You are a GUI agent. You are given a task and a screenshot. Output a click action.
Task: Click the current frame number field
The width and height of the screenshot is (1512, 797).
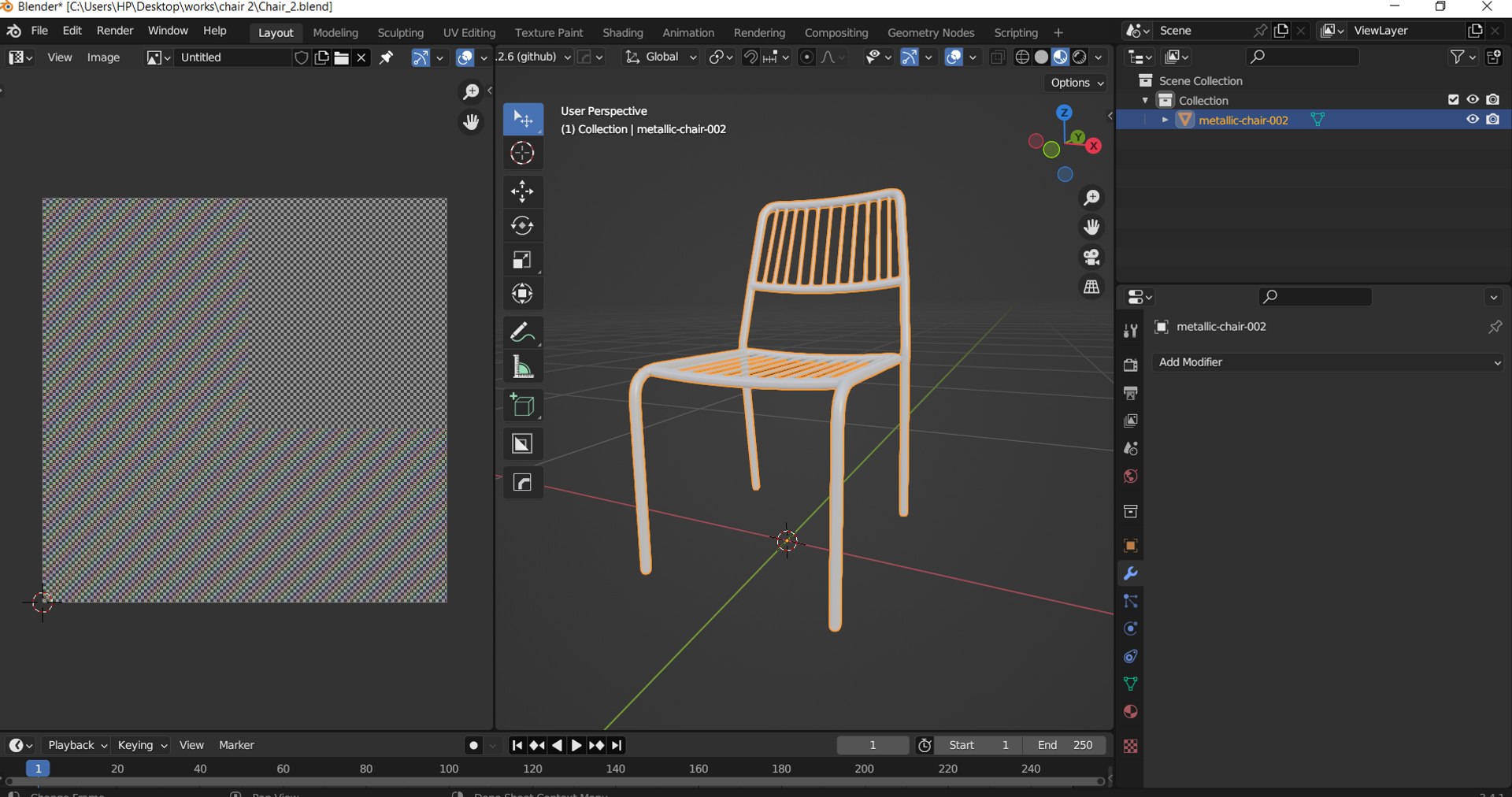click(873, 745)
